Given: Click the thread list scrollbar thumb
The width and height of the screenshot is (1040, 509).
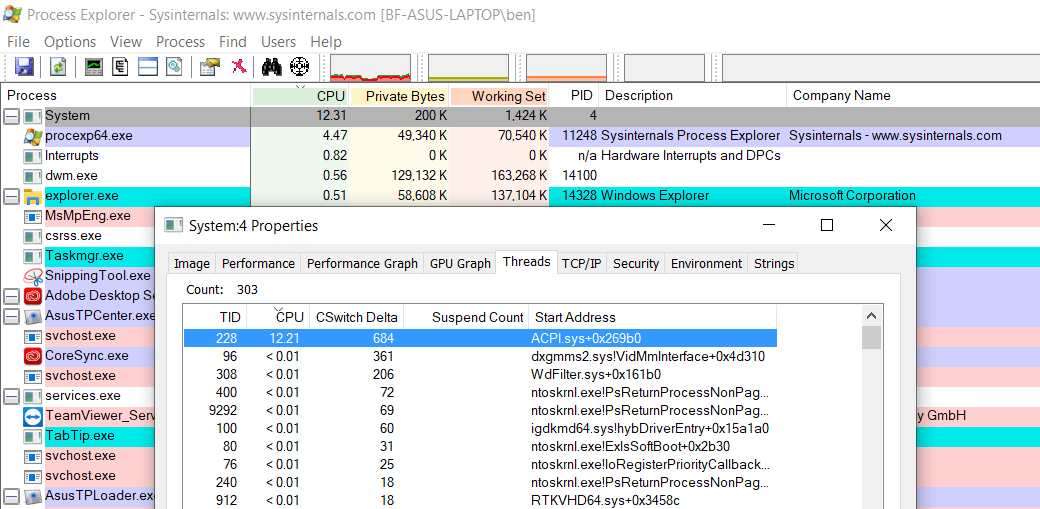Looking at the screenshot, I should (x=872, y=337).
